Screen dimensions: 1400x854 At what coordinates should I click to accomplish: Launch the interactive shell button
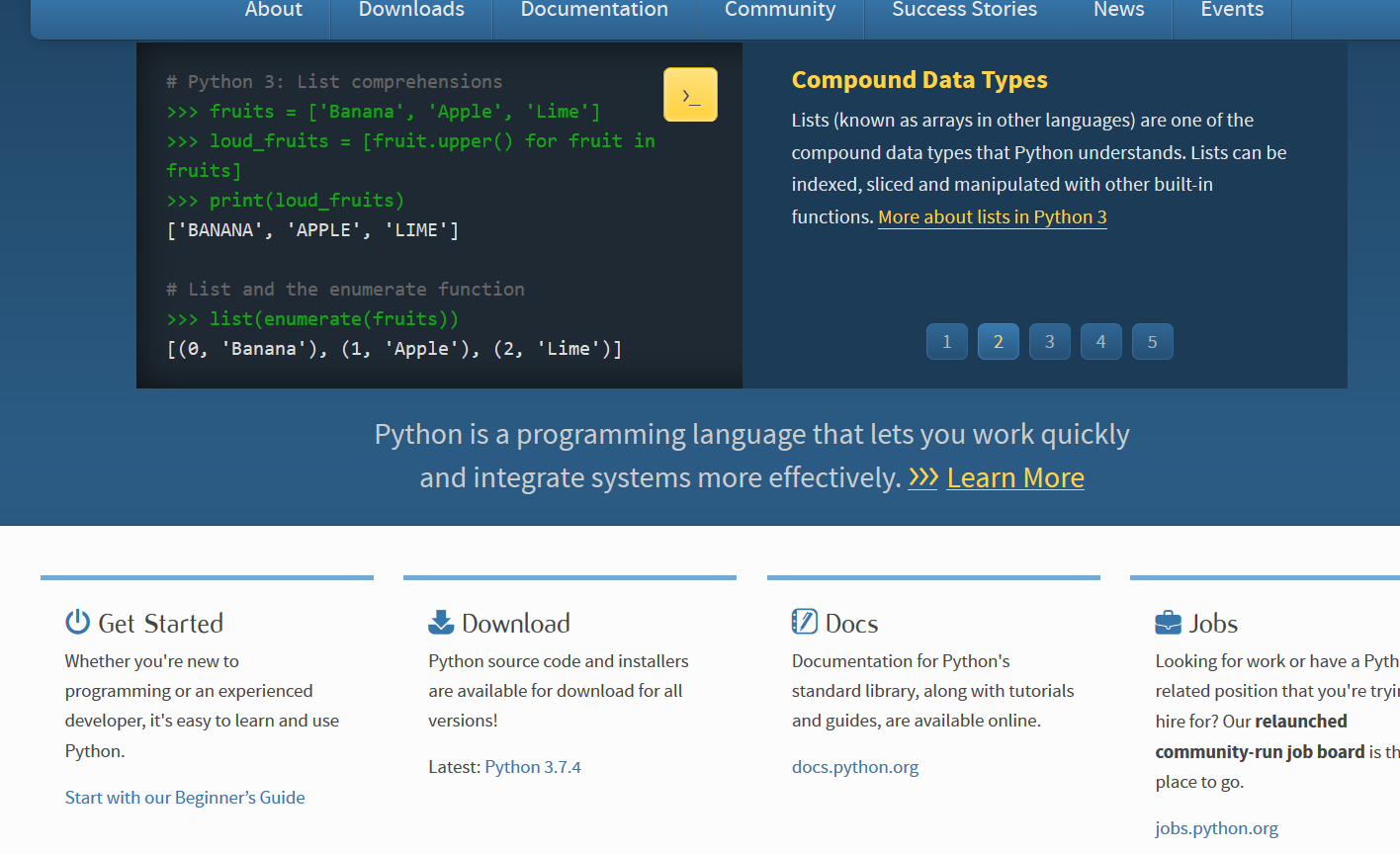coord(690,95)
